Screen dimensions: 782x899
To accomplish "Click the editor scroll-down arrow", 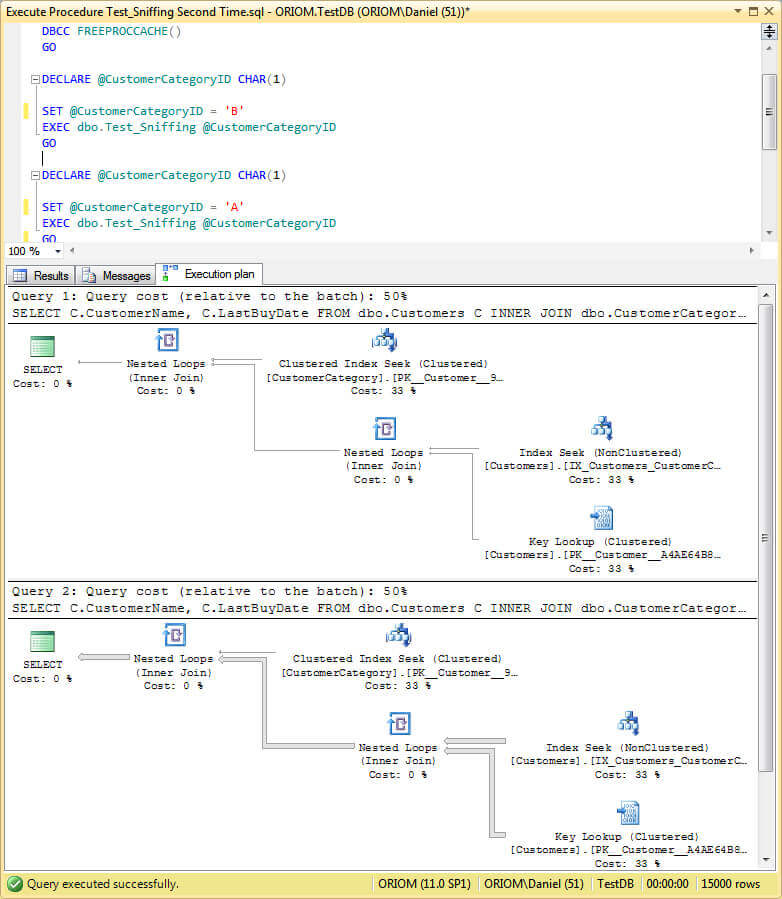I will [x=769, y=233].
